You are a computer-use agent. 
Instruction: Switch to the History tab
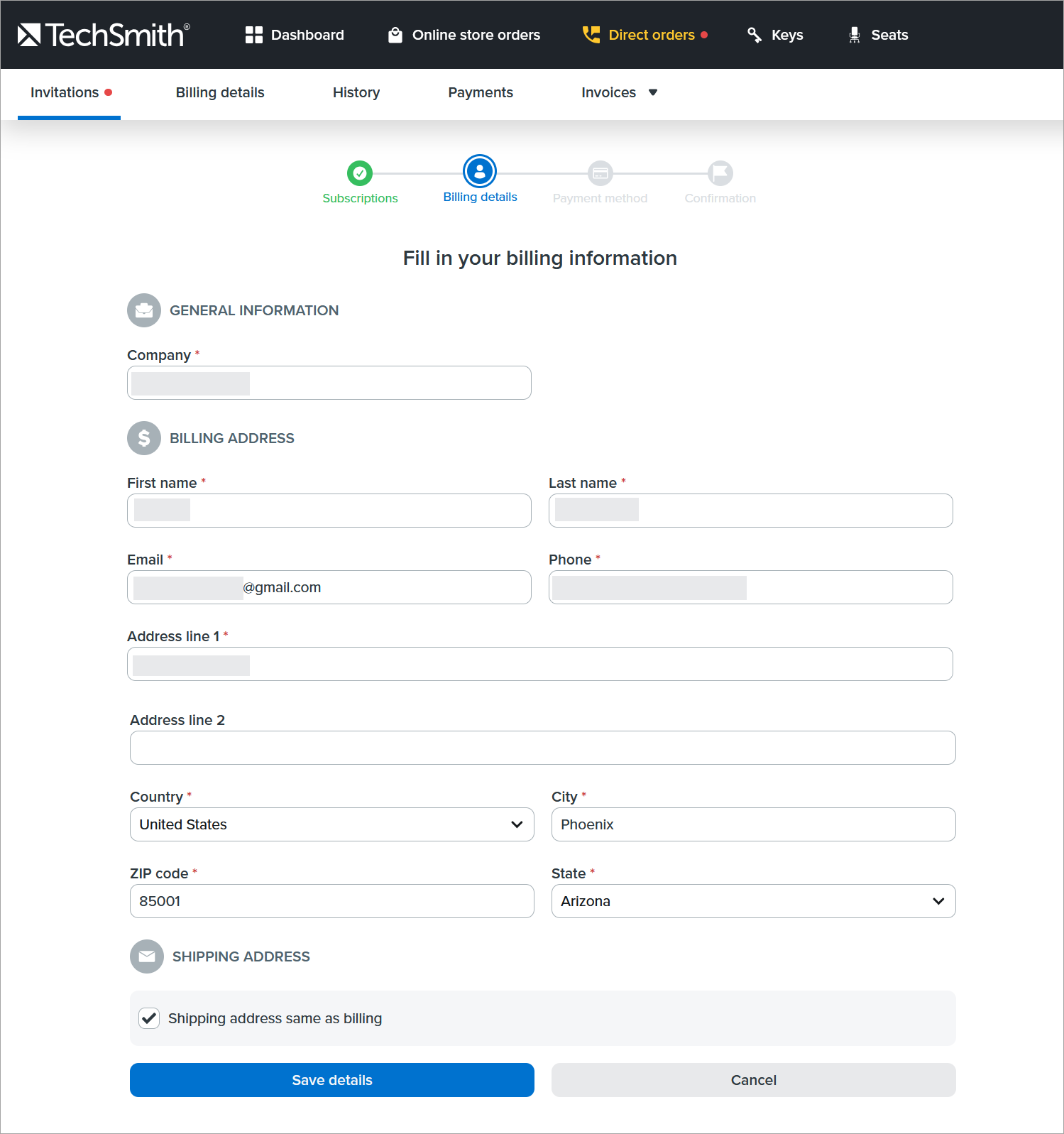(356, 93)
